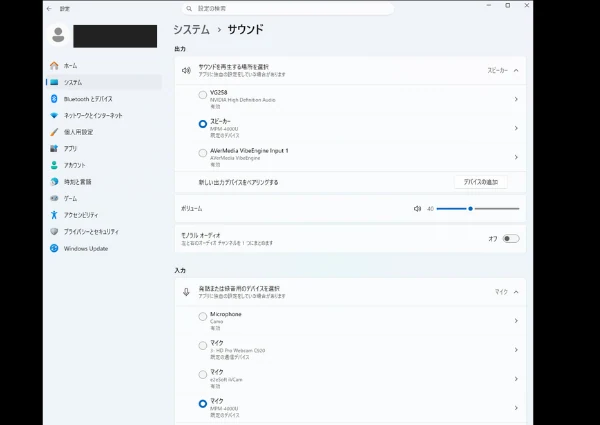This screenshot has height=425, width=600.
Task: Collapse the output device list chevron
Action: (516, 70)
